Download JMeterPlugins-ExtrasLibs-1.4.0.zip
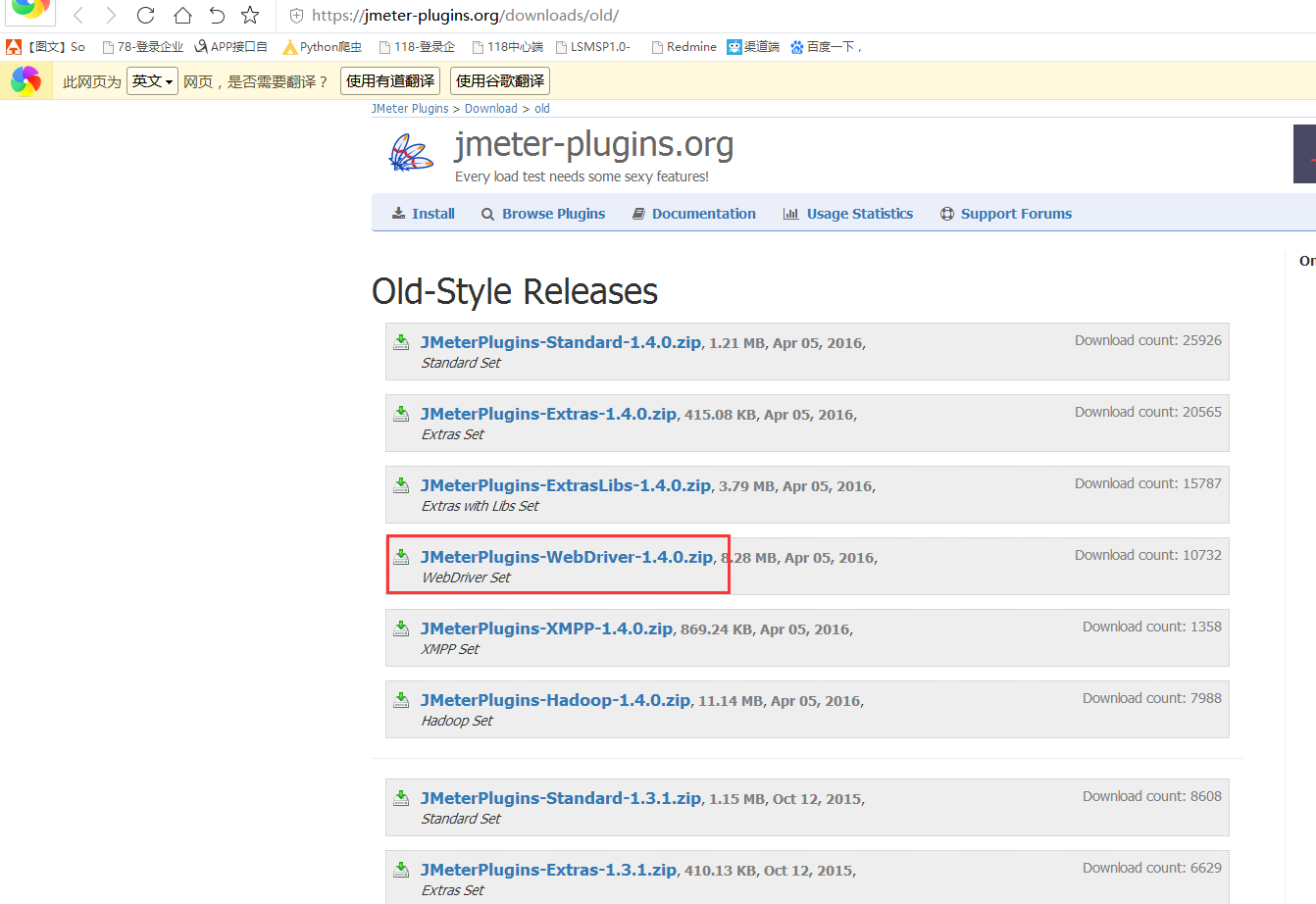The height and width of the screenshot is (904, 1316). coord(566,485)
